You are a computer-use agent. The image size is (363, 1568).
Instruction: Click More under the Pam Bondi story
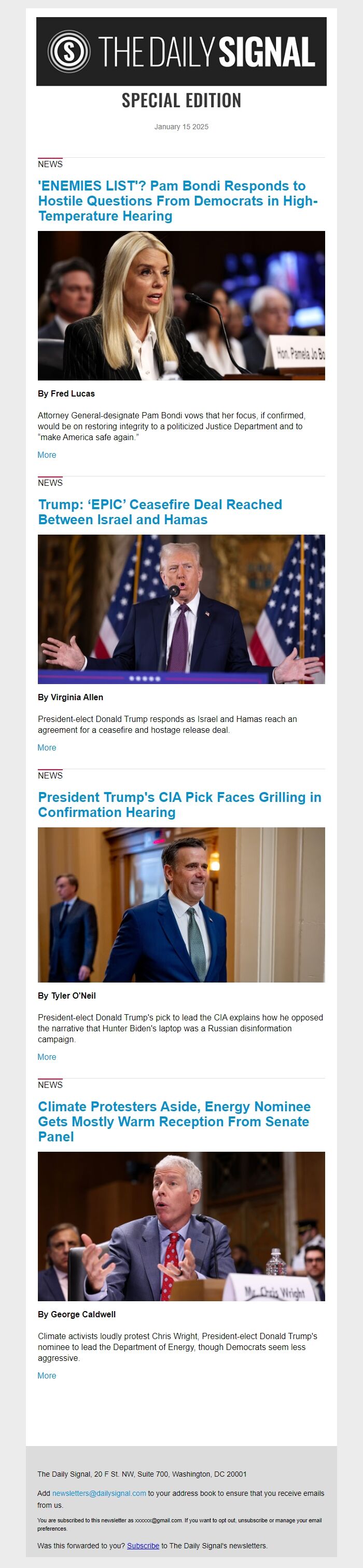click(x=47, y=455)
